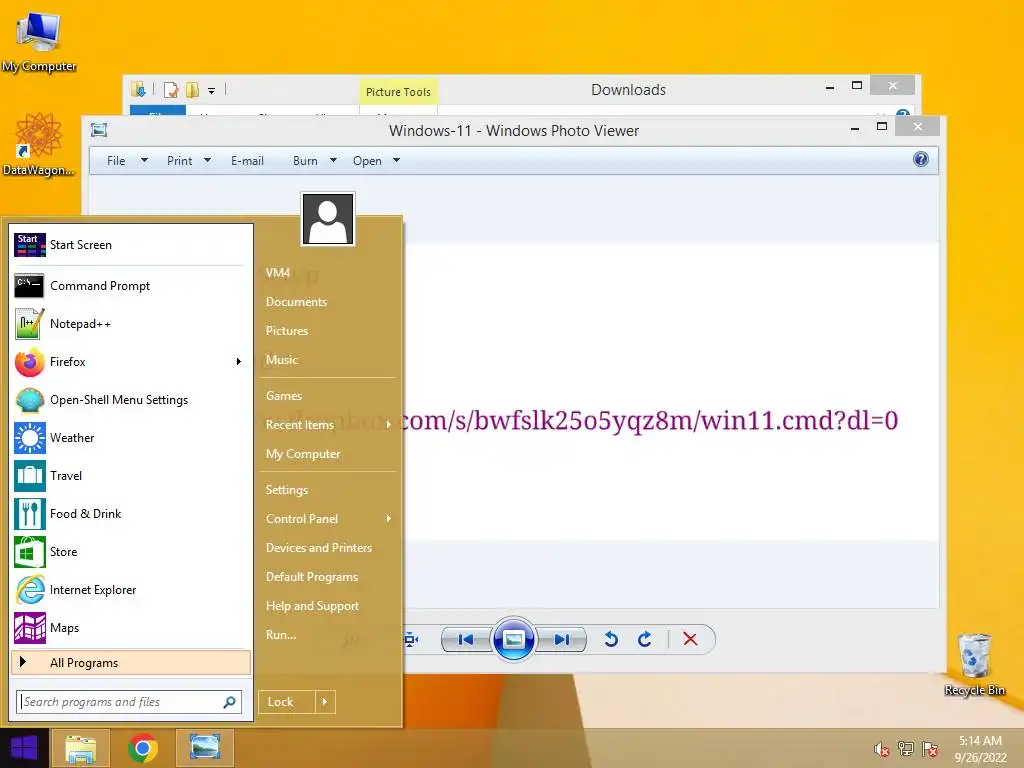Click E-mail in Photo Viewer toolbar
The height and width of the screenshot is (768, 1024).
[x=248, y=161]
